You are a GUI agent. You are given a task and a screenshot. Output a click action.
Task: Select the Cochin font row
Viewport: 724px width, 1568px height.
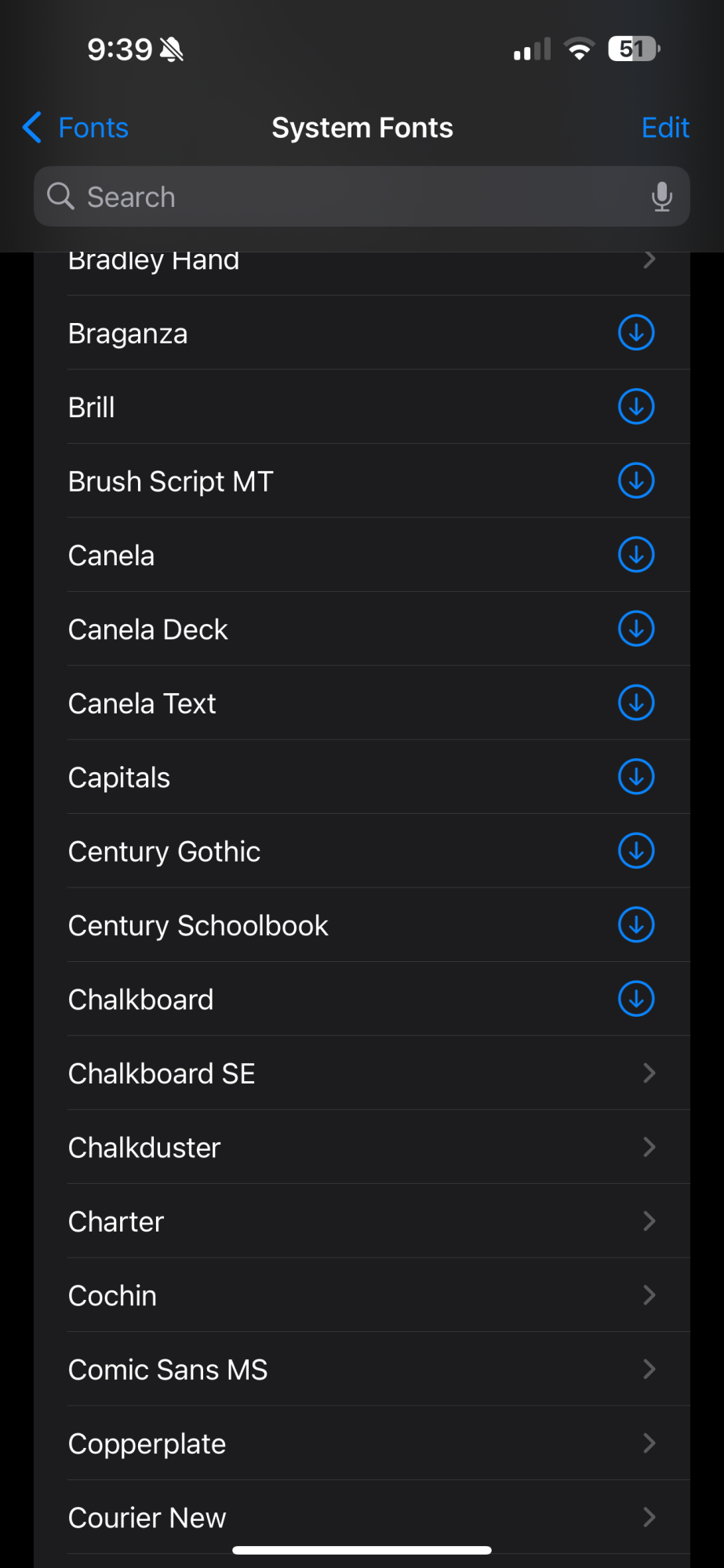[x=361, y=1295]
